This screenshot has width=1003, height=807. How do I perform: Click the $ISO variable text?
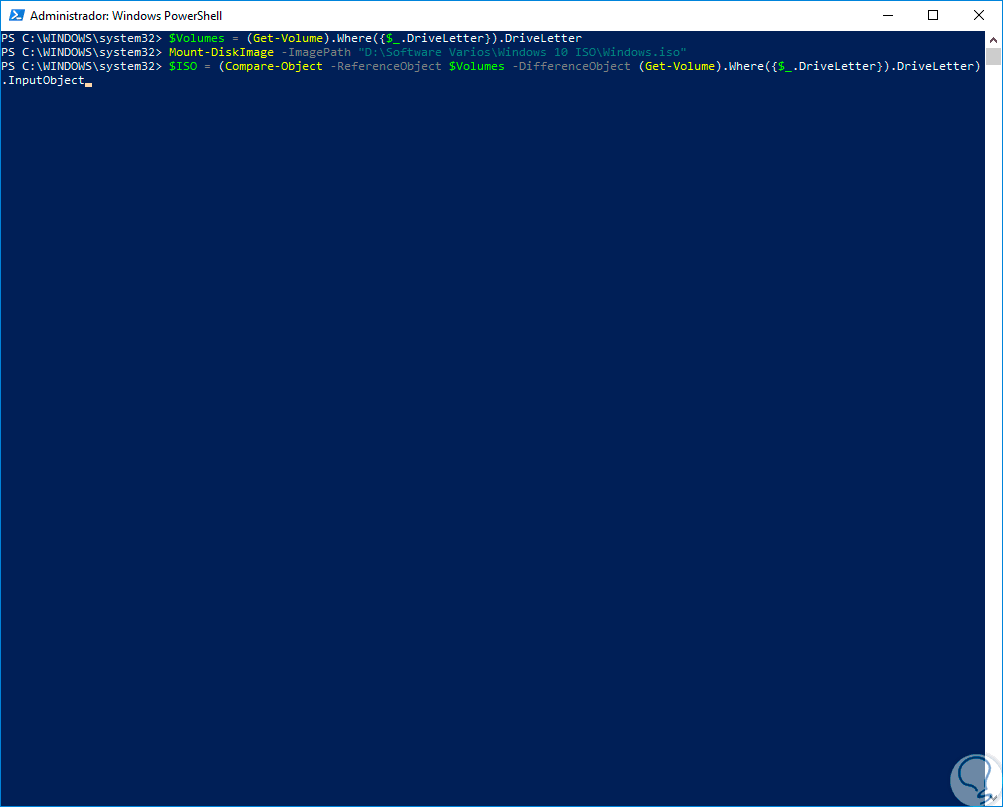183,67
